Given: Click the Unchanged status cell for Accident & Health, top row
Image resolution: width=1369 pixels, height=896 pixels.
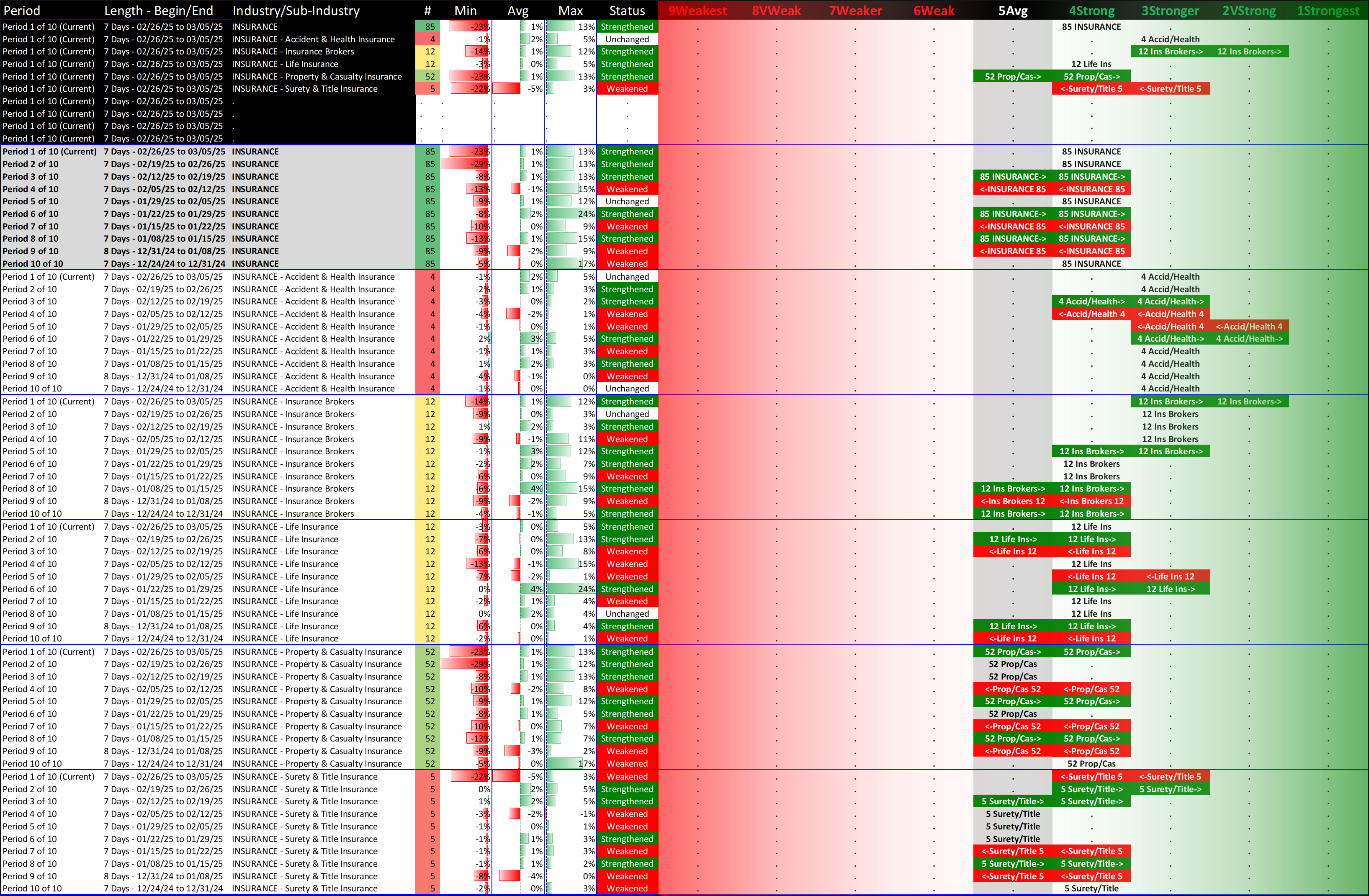Looking at the screenshot, I should pyautogui.click(x=627, y=39).
